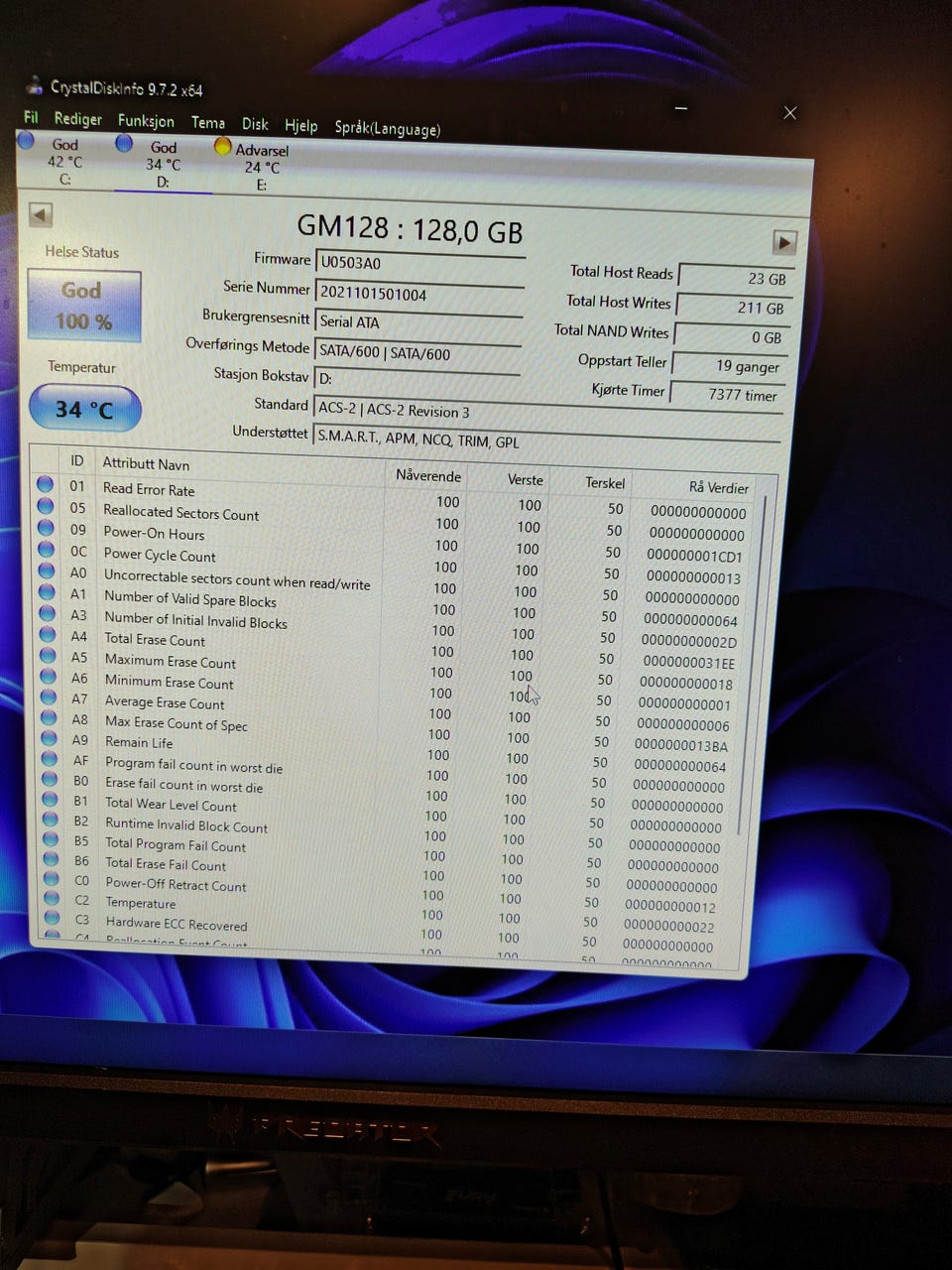Click status orb of Total Wear Level Count row

tap(50, 800)
